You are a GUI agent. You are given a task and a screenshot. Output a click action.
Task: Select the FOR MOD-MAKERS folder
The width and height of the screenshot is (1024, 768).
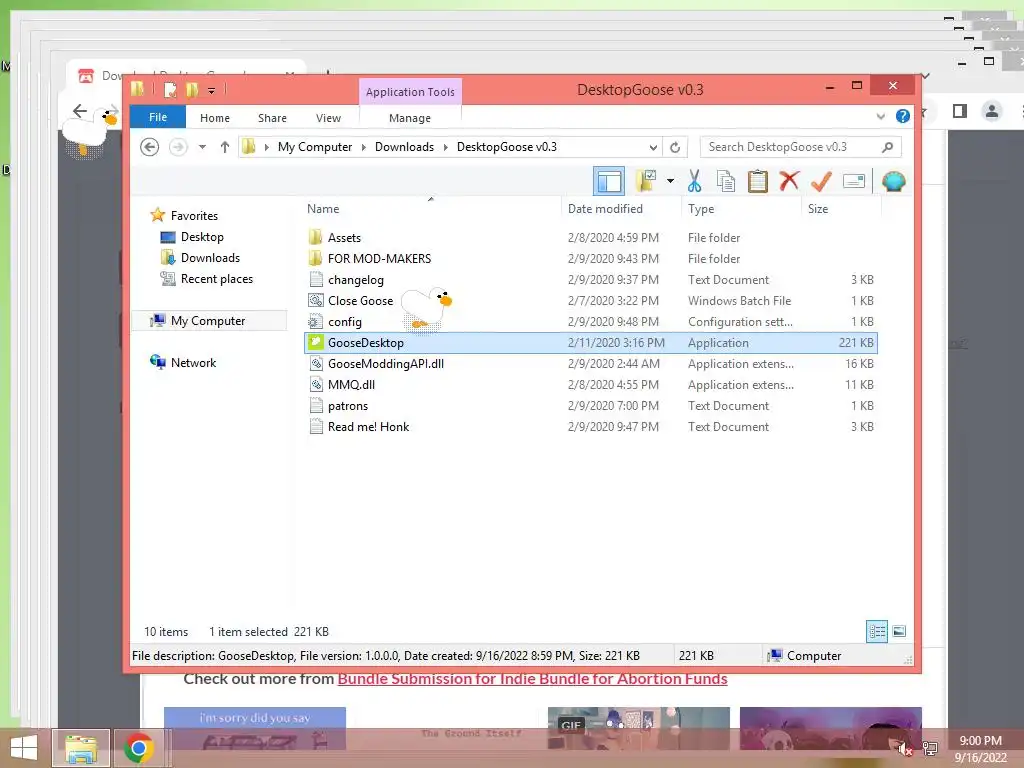point(590,259)
